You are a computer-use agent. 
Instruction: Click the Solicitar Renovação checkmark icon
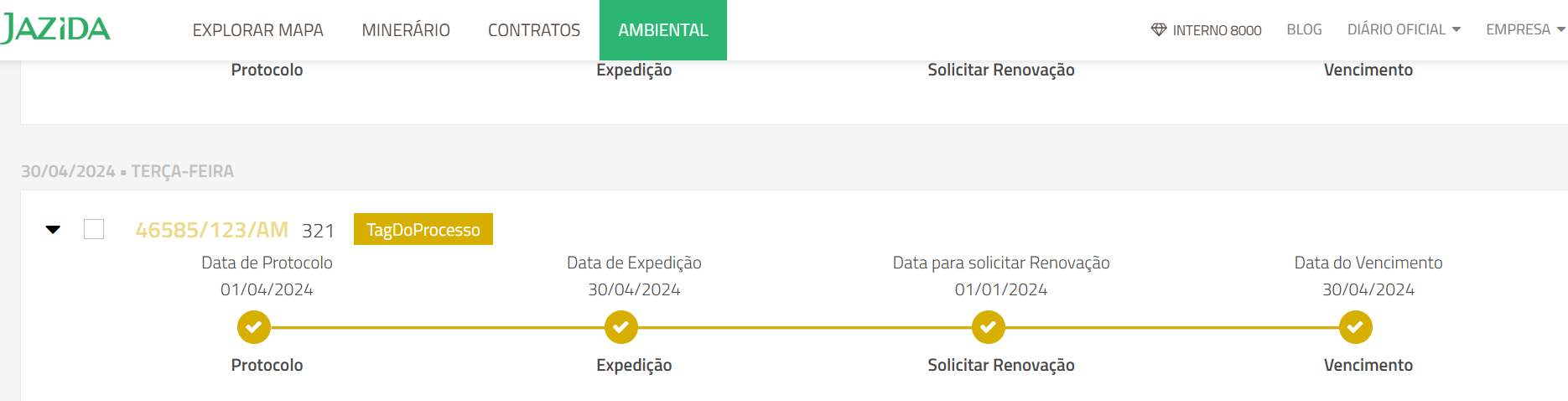[988, 327]
